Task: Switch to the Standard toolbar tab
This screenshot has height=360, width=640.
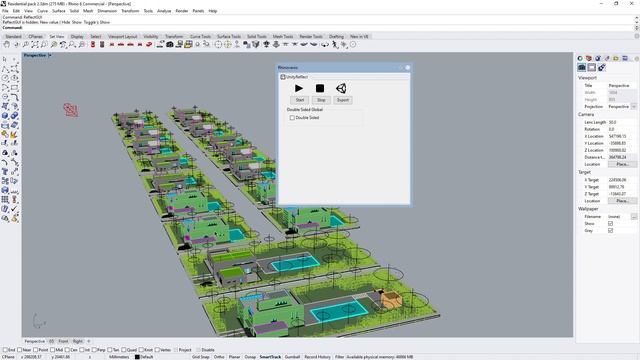Action: pyautogui.click(x=13, y=37)
